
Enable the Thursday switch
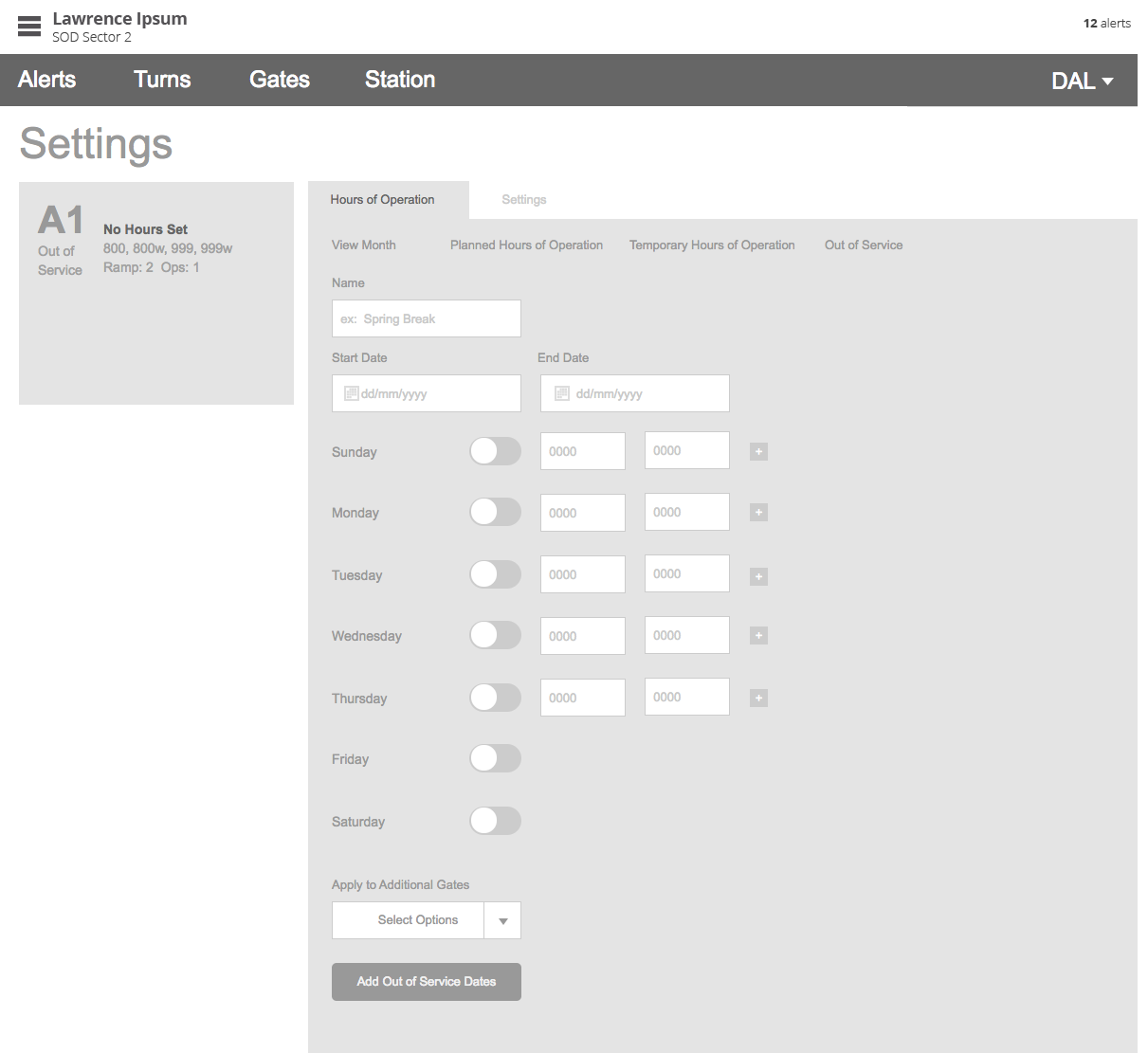[495, 698]
